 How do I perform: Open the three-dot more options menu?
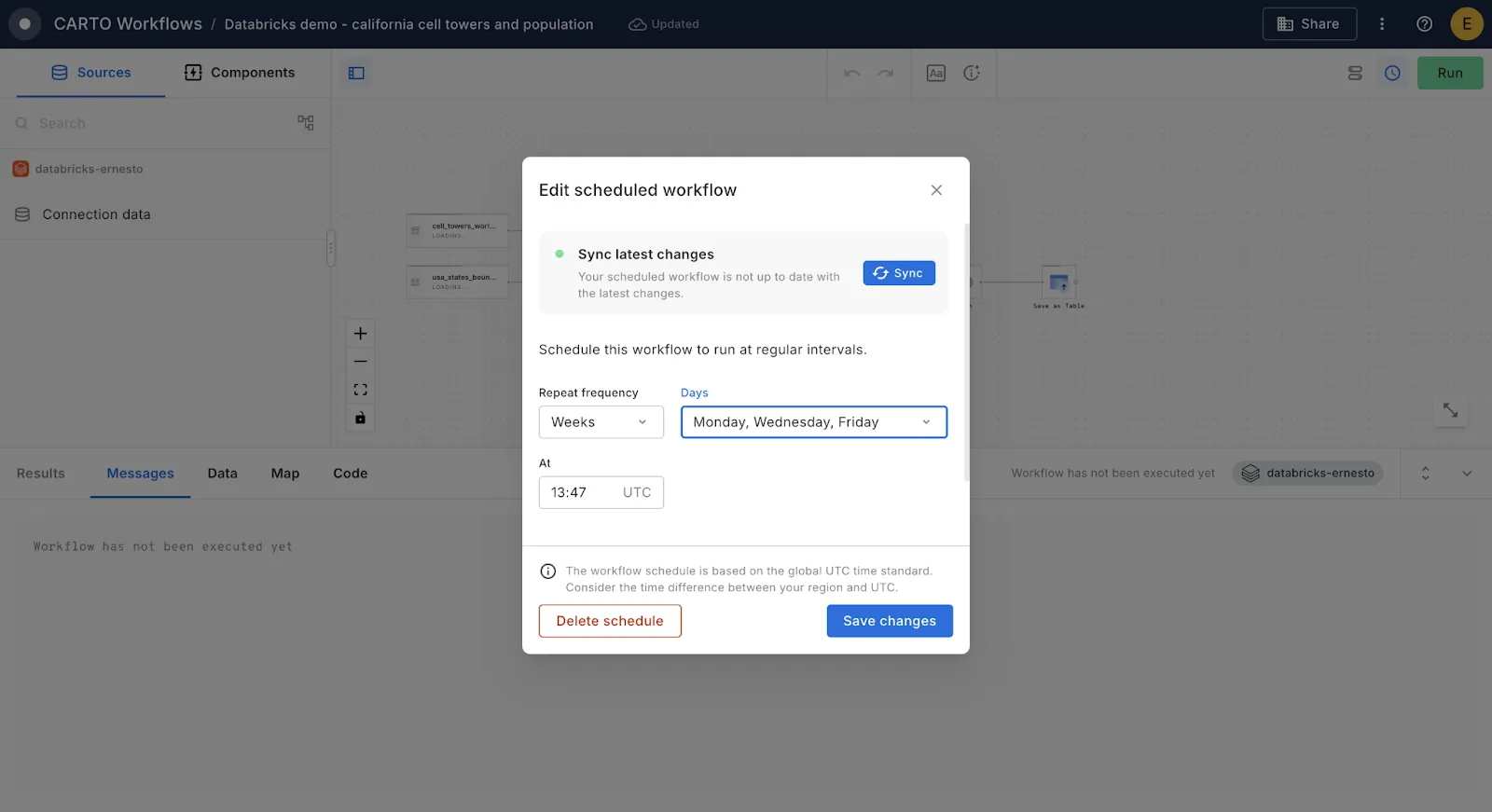[x=1382, y=24]
